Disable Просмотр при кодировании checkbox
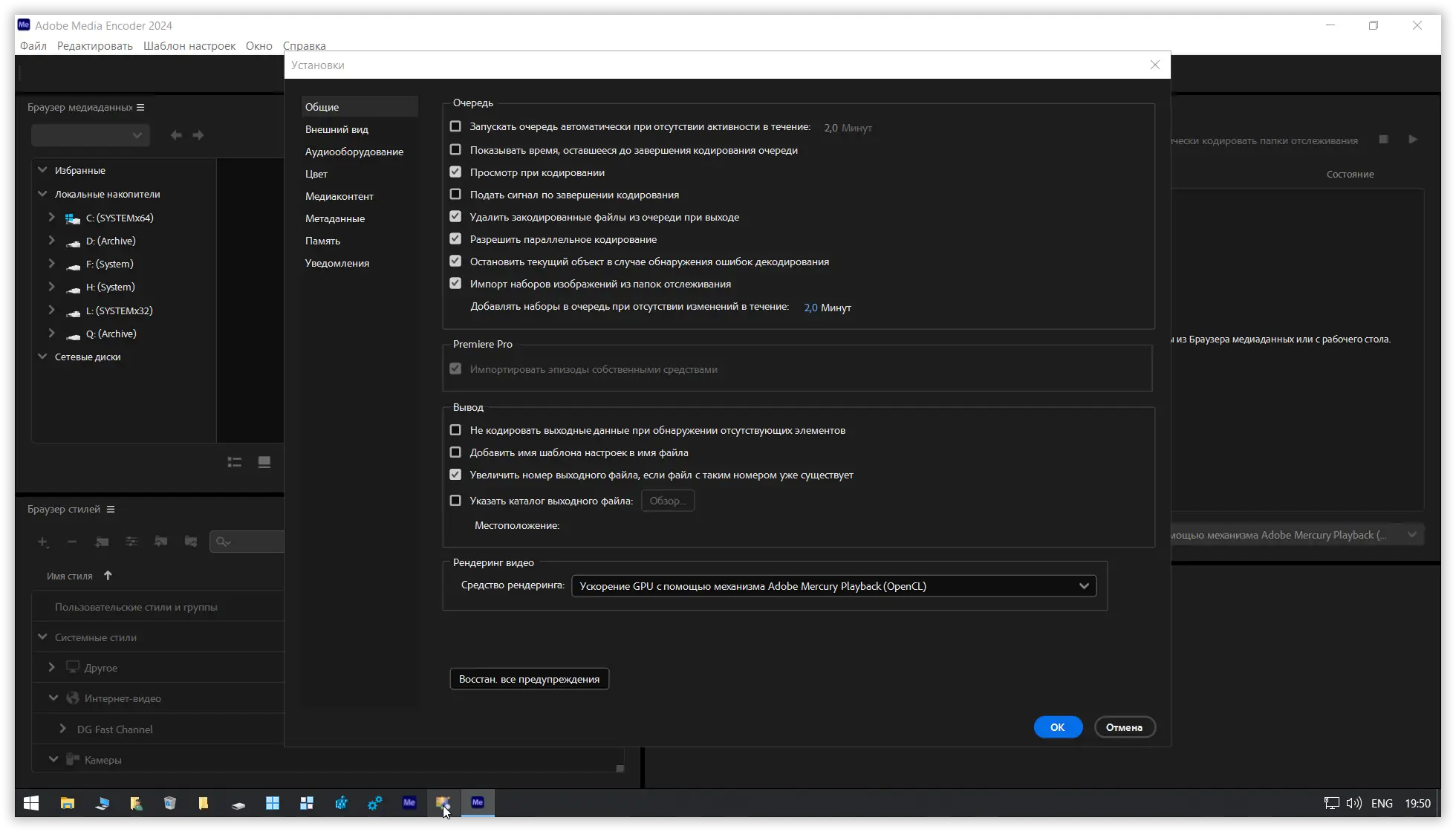1456x832 pixels. (x=455, y=172)
